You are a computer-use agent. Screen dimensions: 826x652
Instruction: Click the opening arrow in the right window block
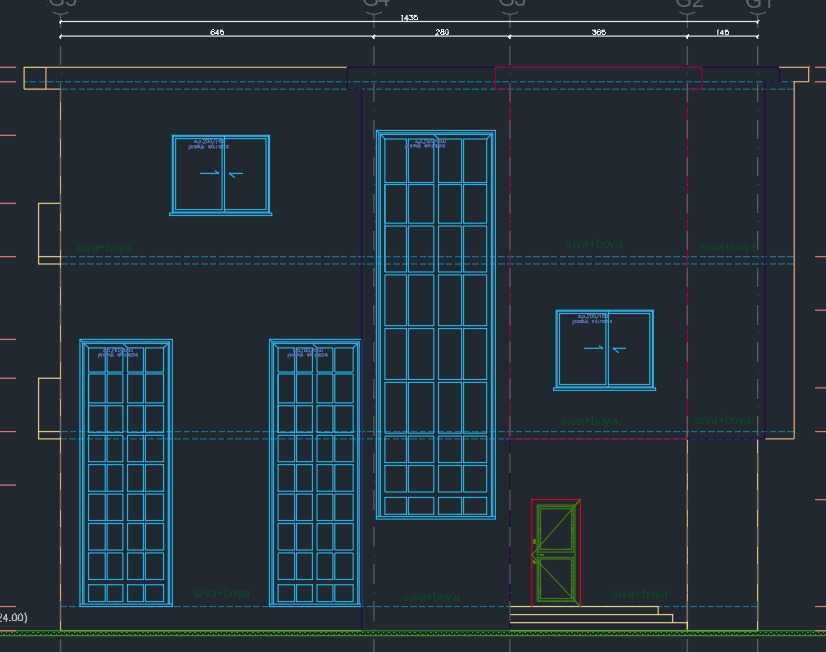[x=592, y=350]
